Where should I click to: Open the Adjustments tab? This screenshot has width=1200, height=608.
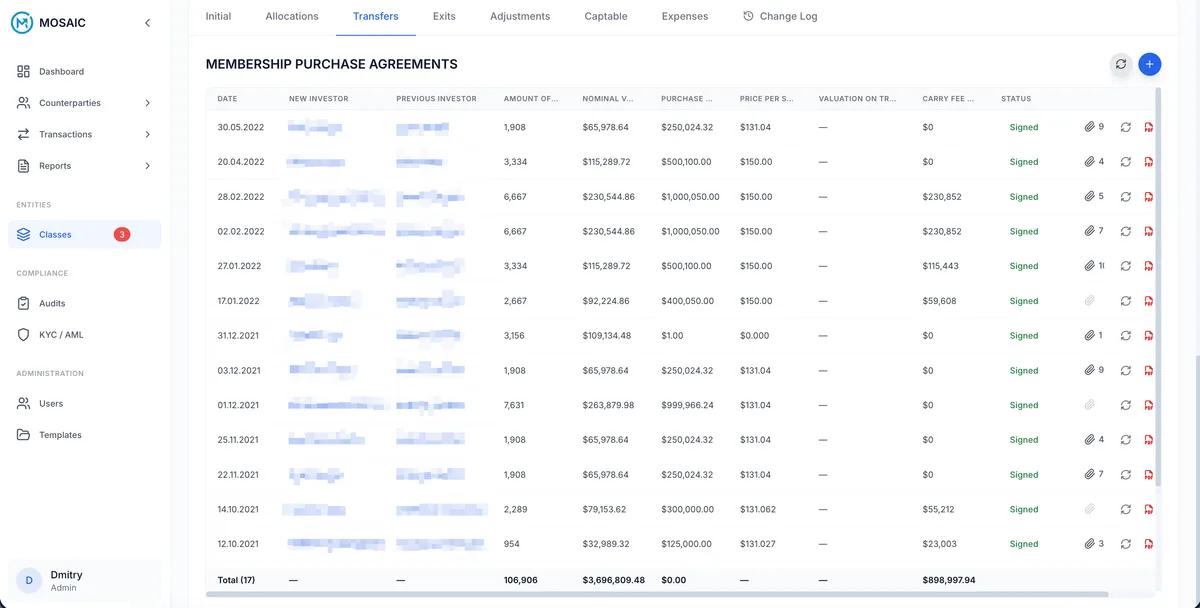[520, 16]
